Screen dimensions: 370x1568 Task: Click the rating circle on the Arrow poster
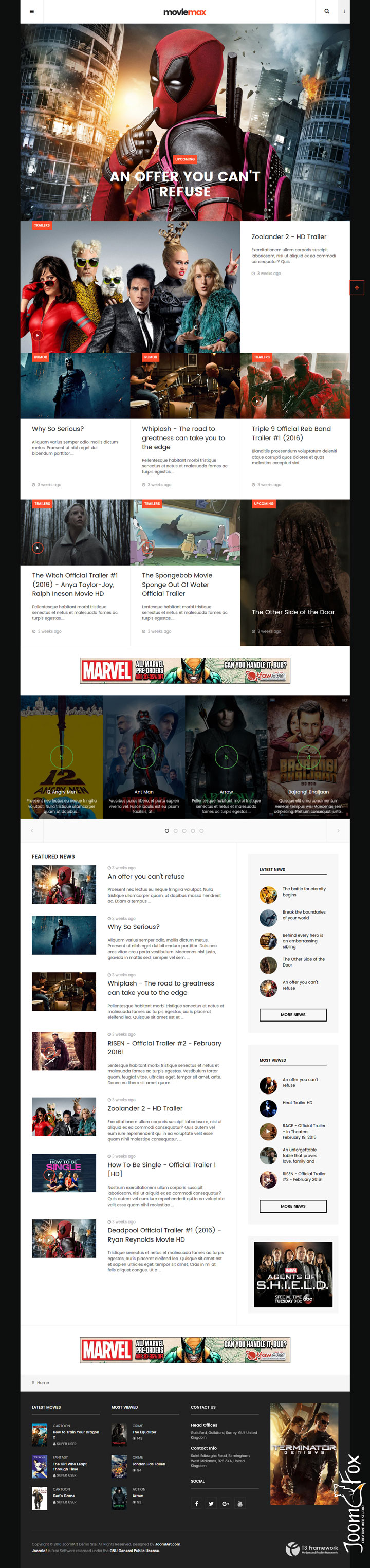point(227,757)
